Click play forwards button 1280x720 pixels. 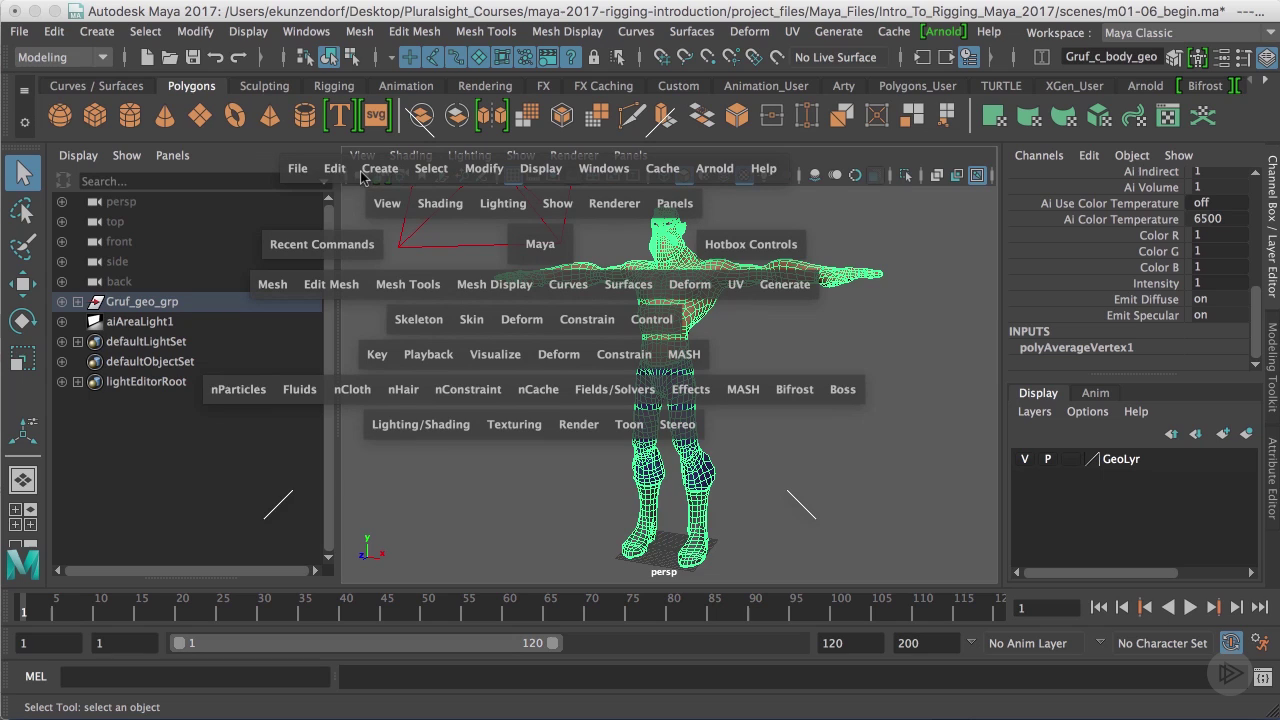point(1190,607)
